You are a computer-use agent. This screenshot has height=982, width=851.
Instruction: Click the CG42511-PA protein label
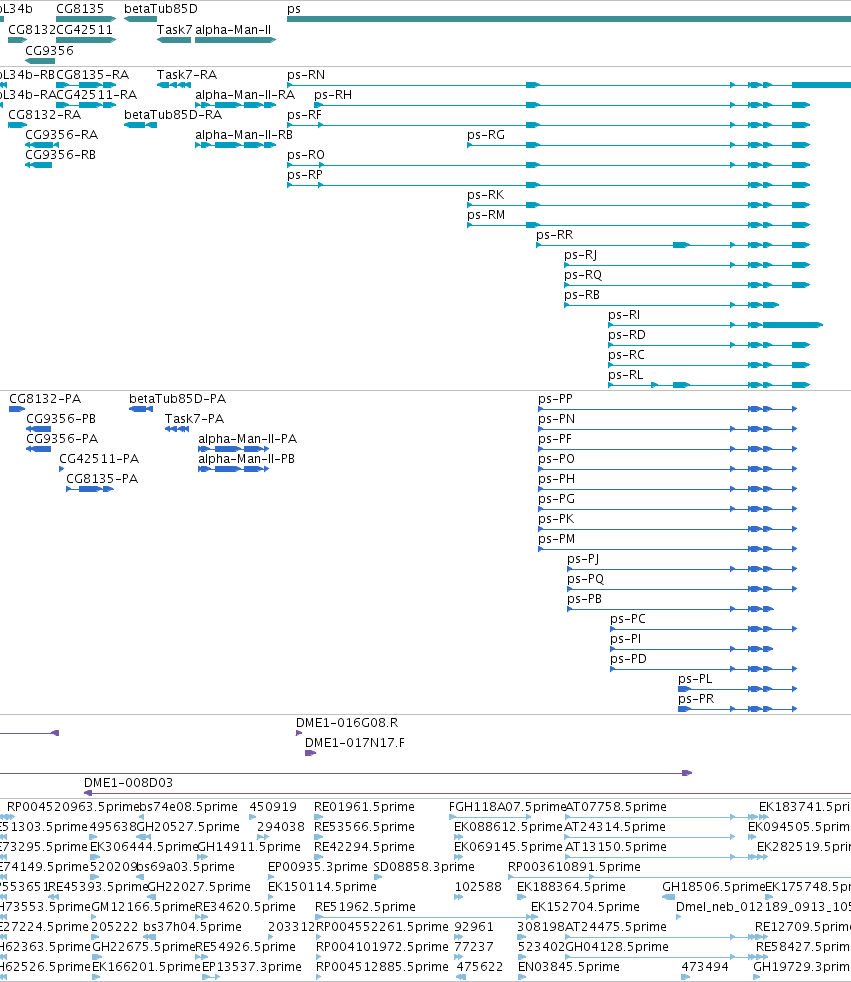(x=99, y=459)
